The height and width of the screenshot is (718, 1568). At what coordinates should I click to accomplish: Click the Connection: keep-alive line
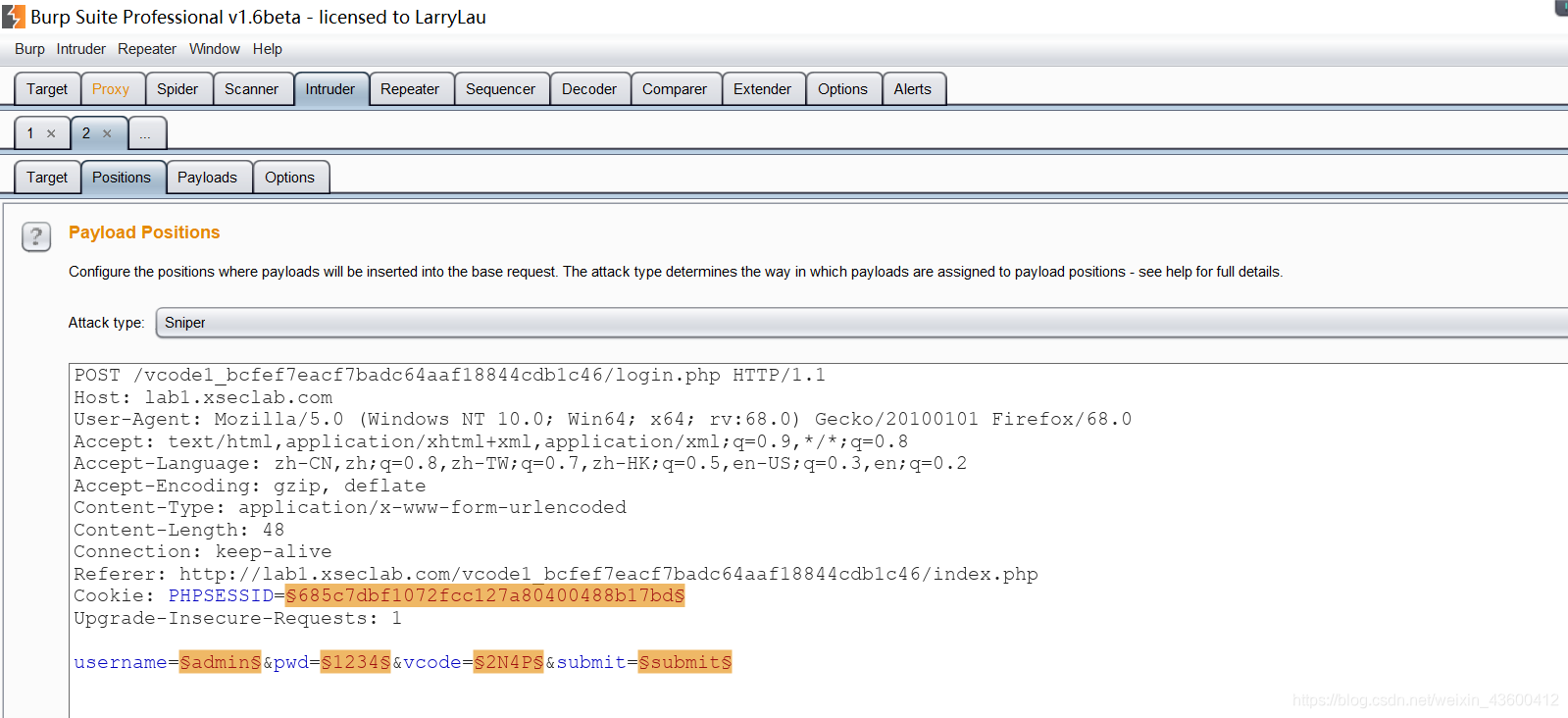(203, 551)
